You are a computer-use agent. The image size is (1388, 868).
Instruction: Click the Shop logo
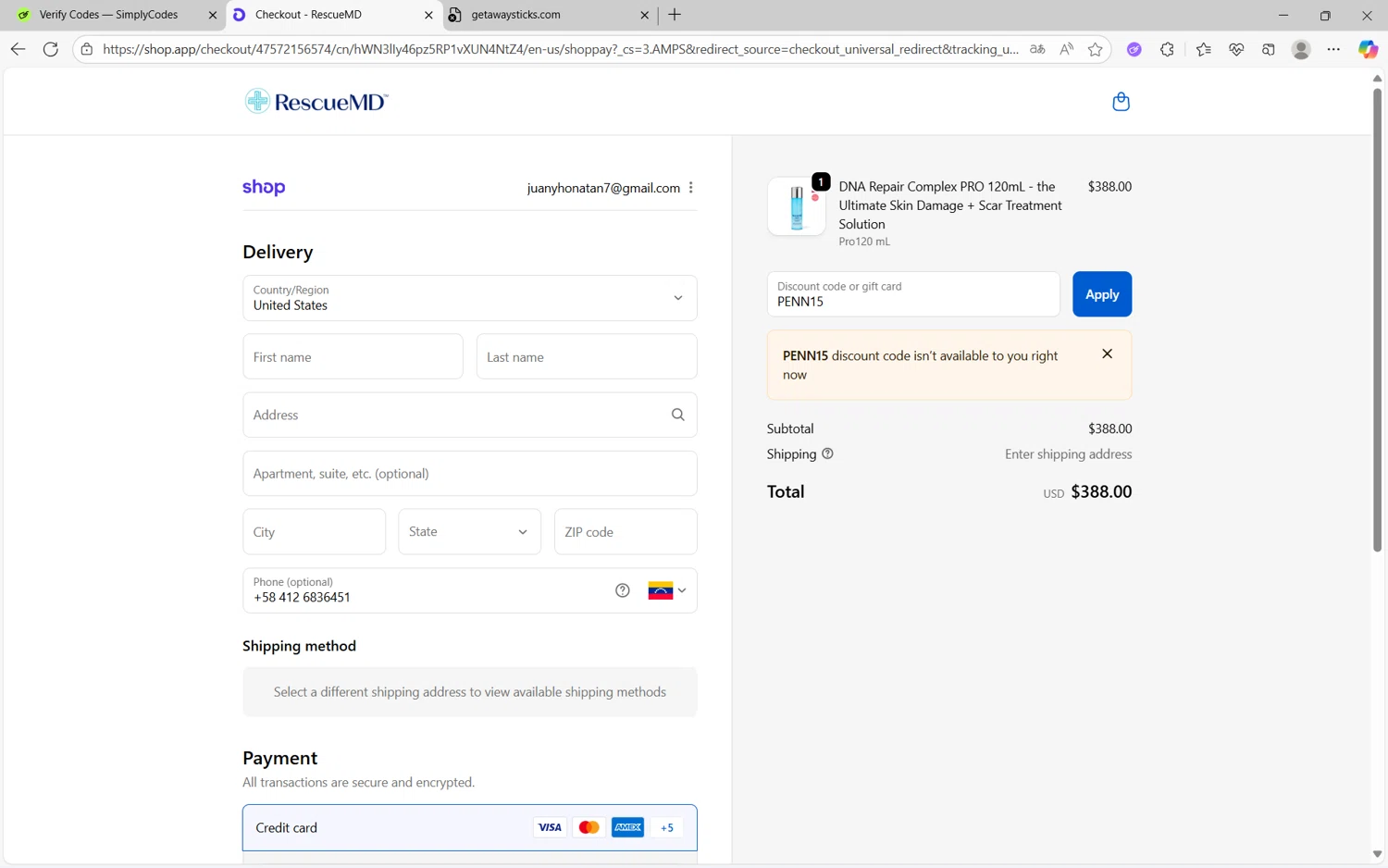tap(264, 187)
